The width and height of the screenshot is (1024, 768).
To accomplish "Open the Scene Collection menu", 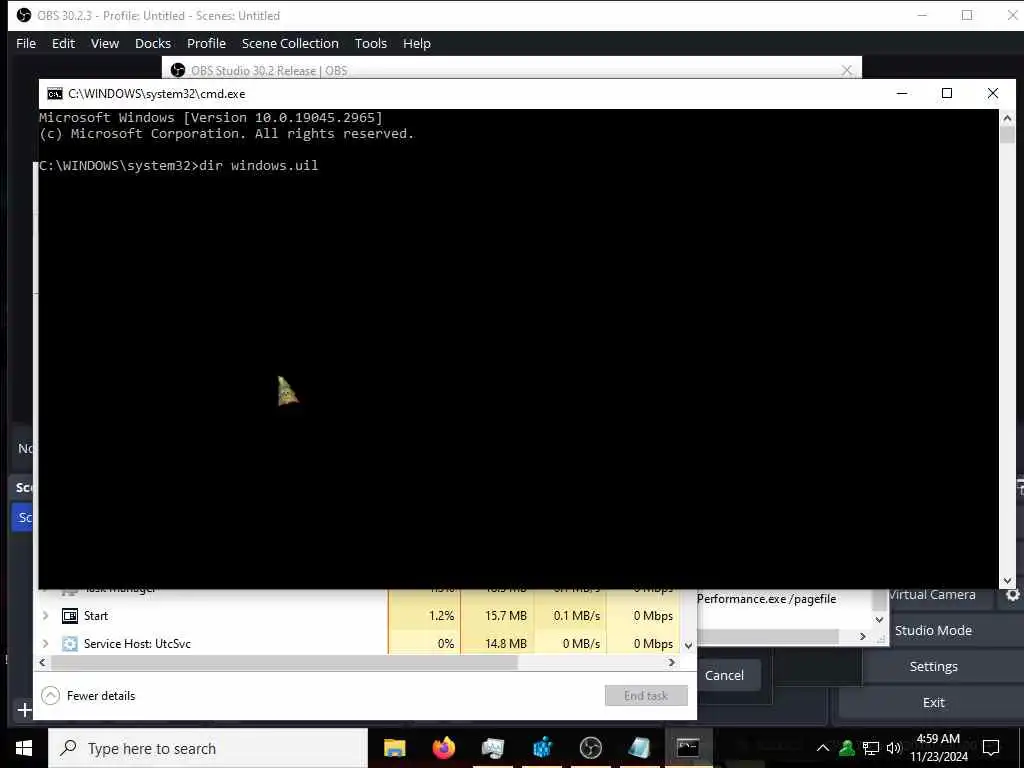I will point(290,43).
